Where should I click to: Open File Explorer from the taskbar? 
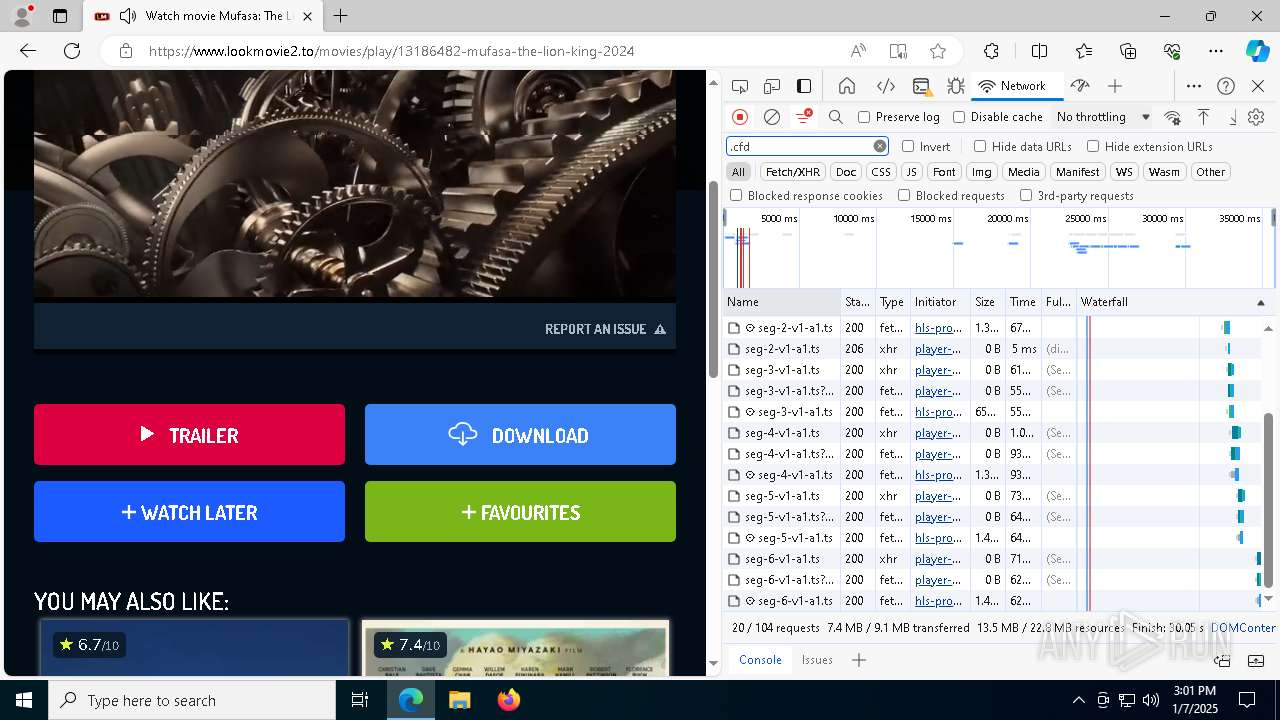coord(459,700)
